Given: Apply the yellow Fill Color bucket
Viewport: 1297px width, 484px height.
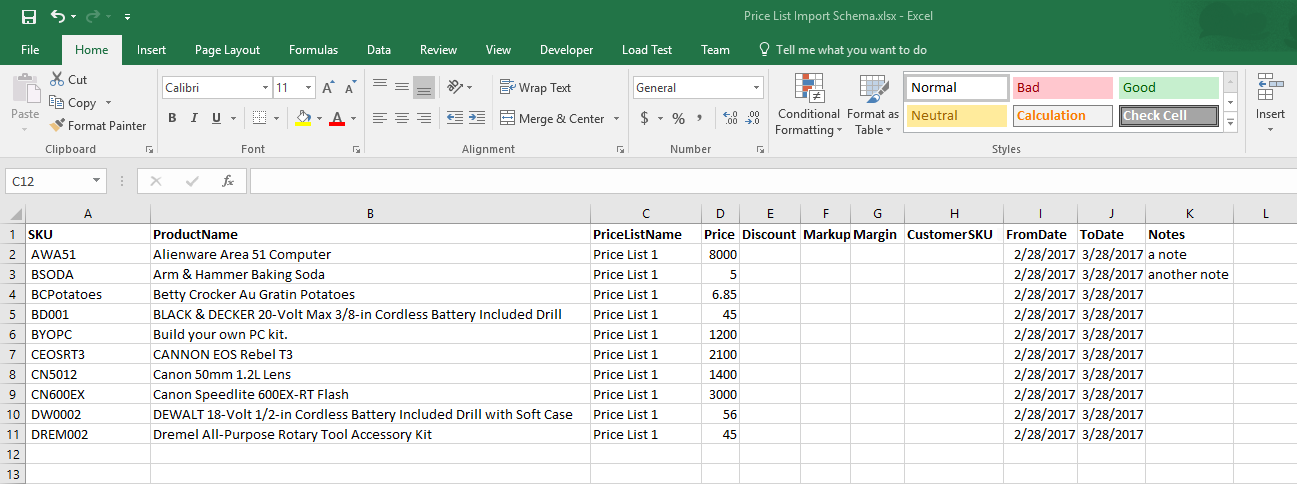Looking at the screenshot, I should pyautogui.click(x=304, y=118).
